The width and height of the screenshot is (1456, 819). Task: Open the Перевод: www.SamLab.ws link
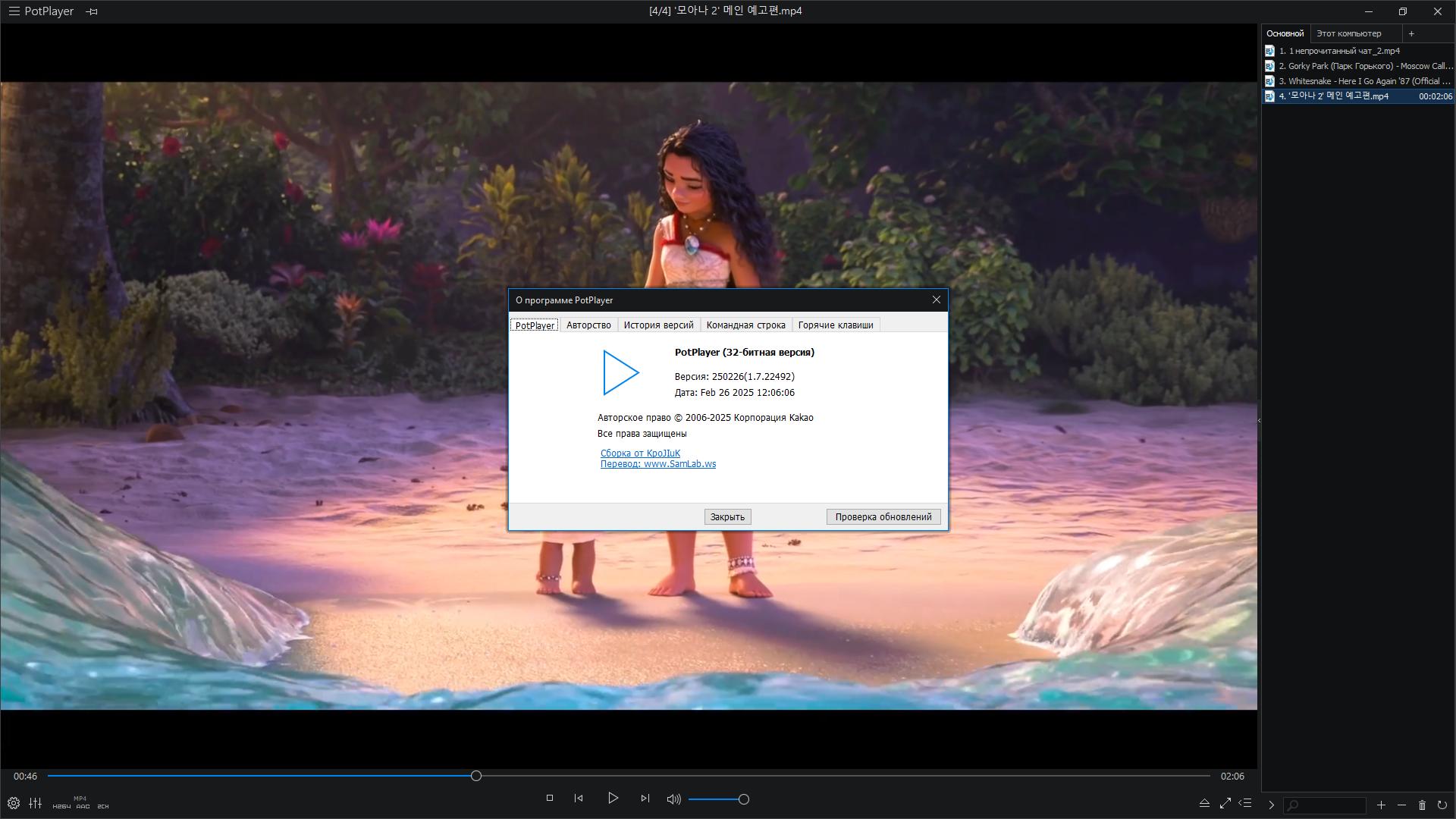coord(658,464)
